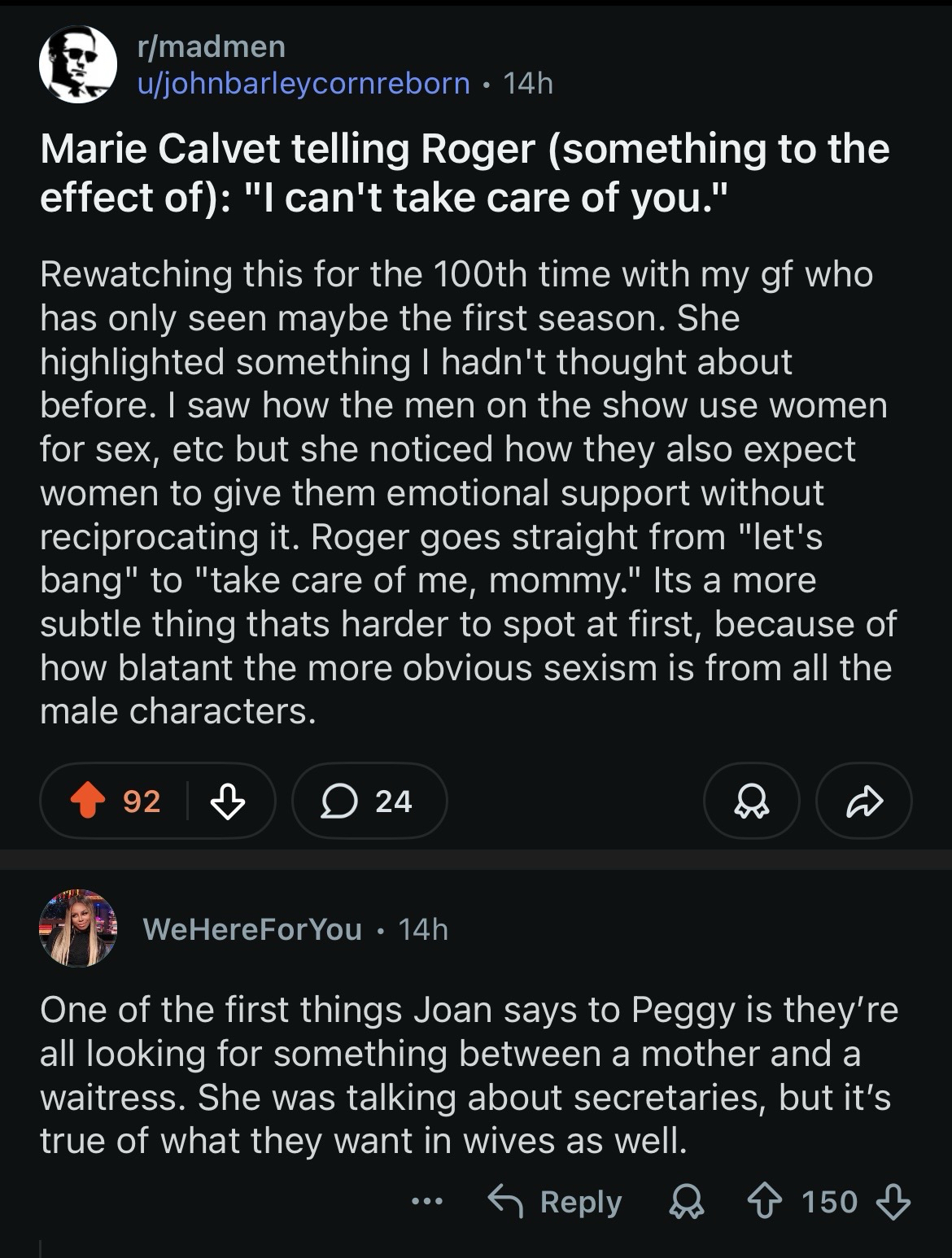Share the post using arrow icon
This screenshot has height=1258, width=952.
coord(863,802)
